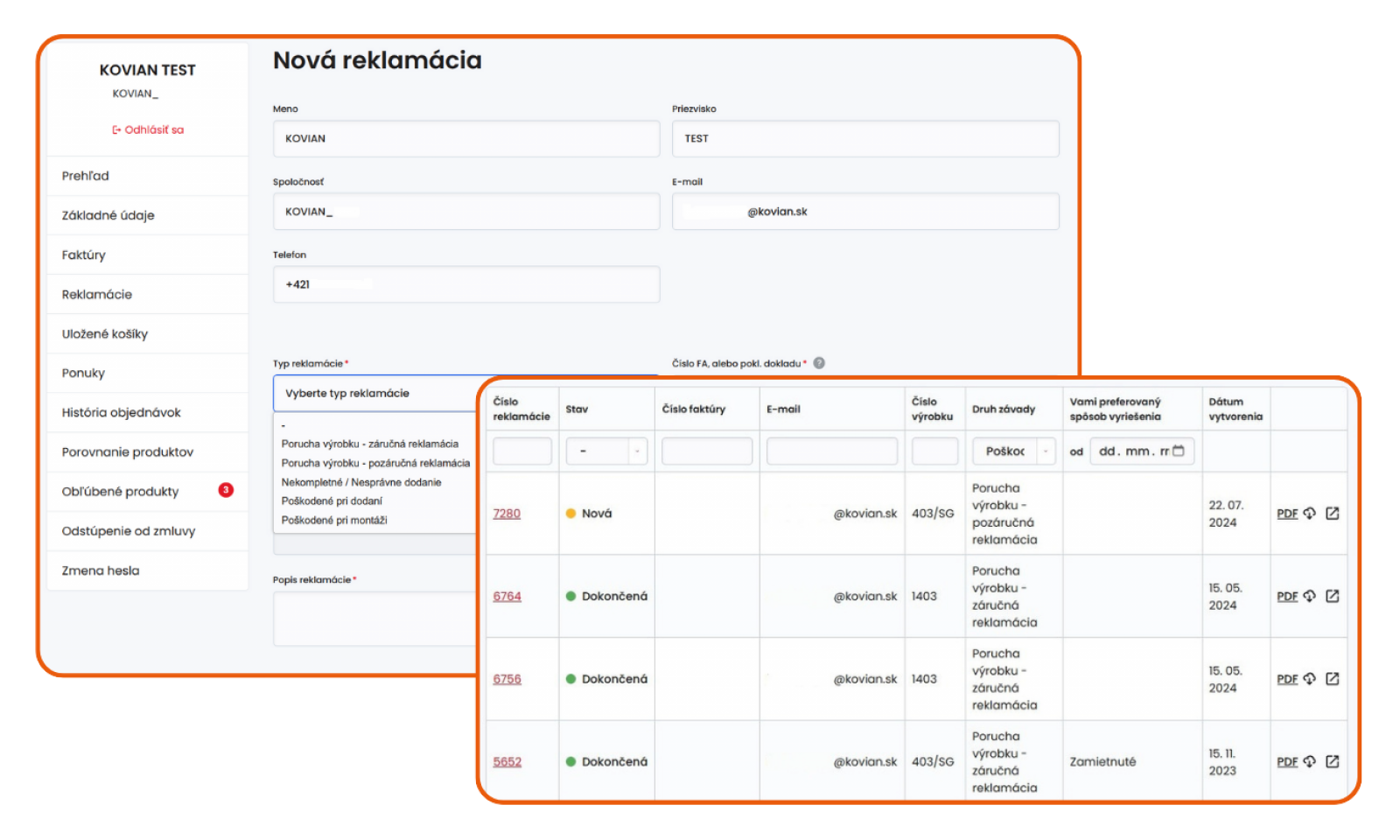Click the Druh závady column header
The height and width of the screenshot is (840, 1400).
pyautogui.click(x=1004, y=409)
